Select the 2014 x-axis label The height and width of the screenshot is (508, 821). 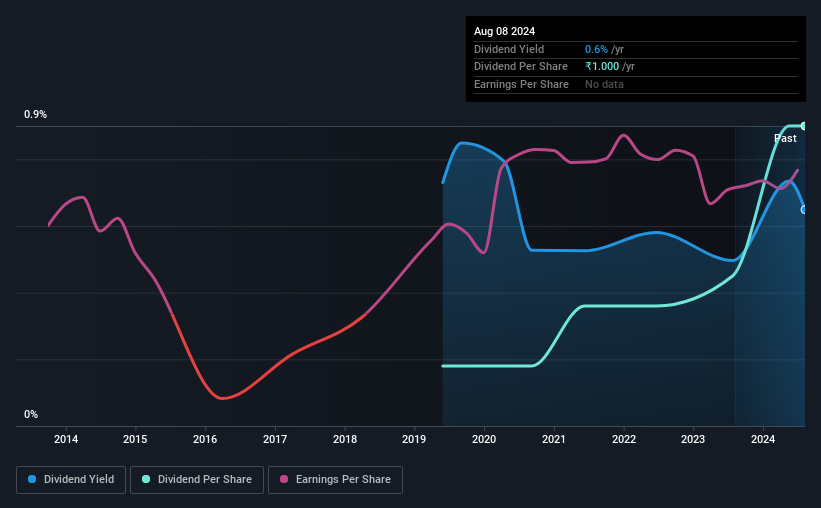(66, 439)
